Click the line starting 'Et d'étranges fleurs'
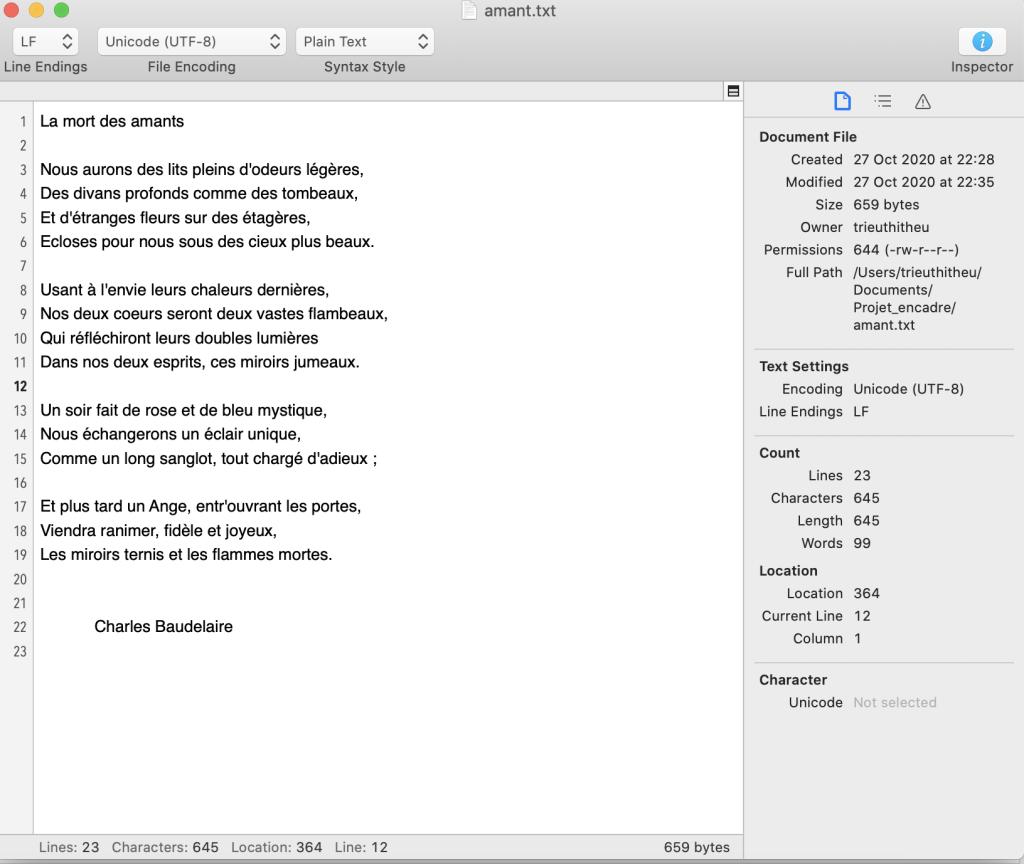Image resolution: width=1024 pixels, height=864 pixels. (x=175, y=217)
